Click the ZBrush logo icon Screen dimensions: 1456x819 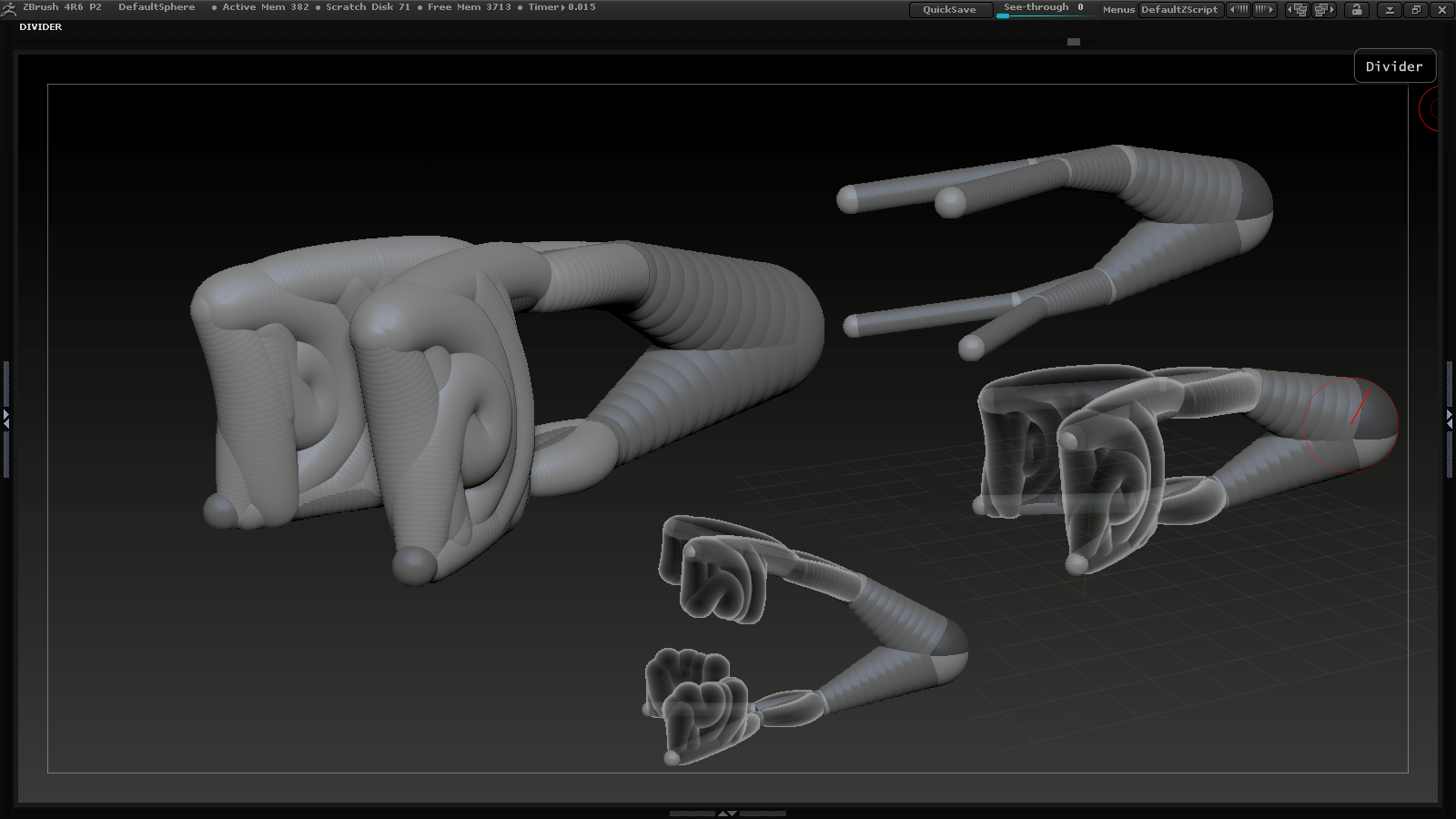tap(8, 8)
